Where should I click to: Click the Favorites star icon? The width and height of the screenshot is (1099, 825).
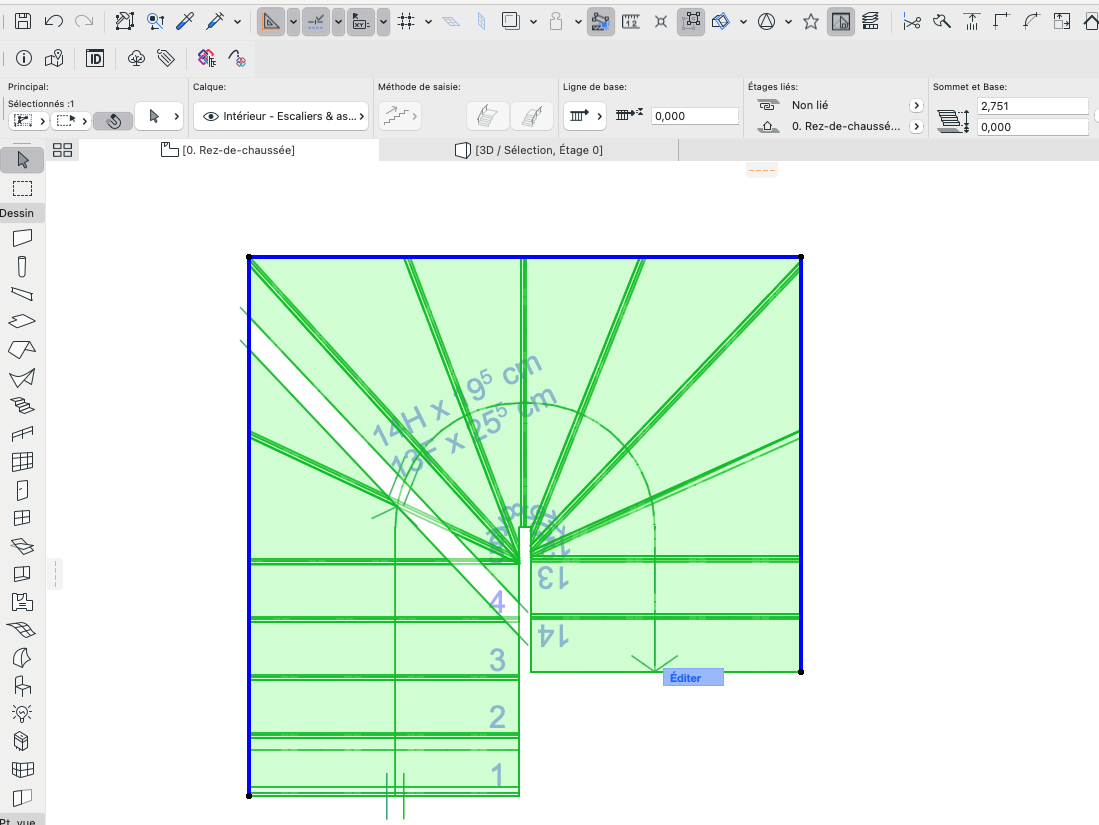[811, 22]
